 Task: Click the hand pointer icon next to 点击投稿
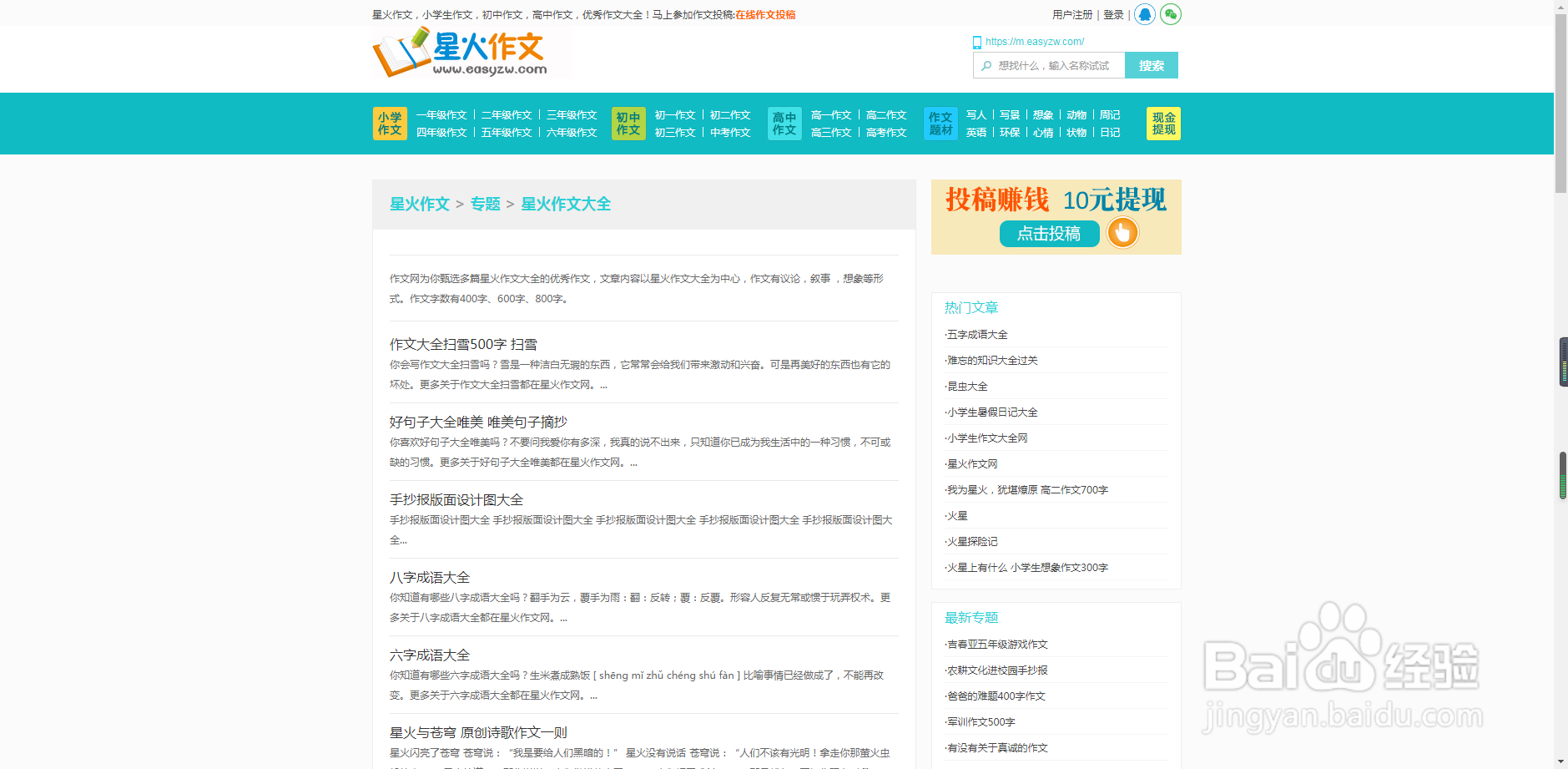(1122, 234)
